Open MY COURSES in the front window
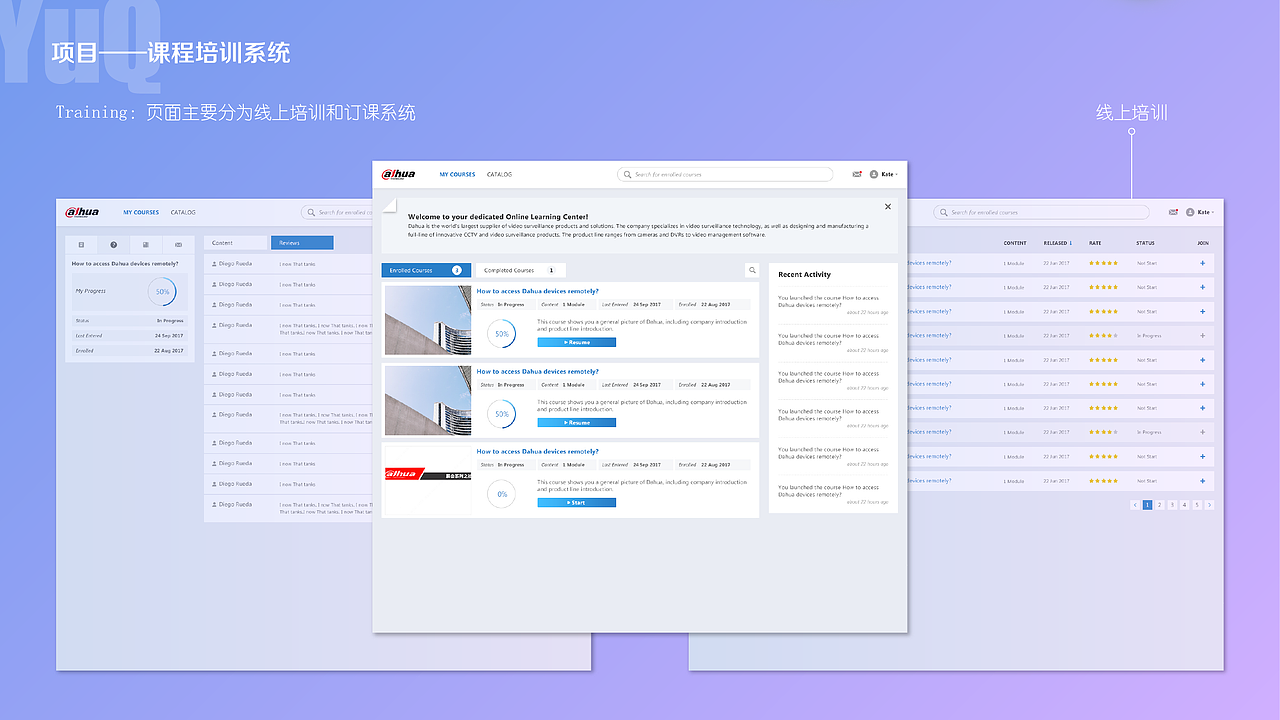This screenshot has width=1280, height=720. (457, 174)
